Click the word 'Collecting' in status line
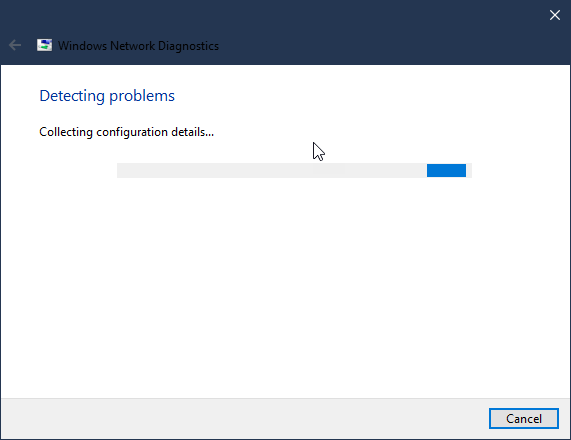 pos(66,132)
